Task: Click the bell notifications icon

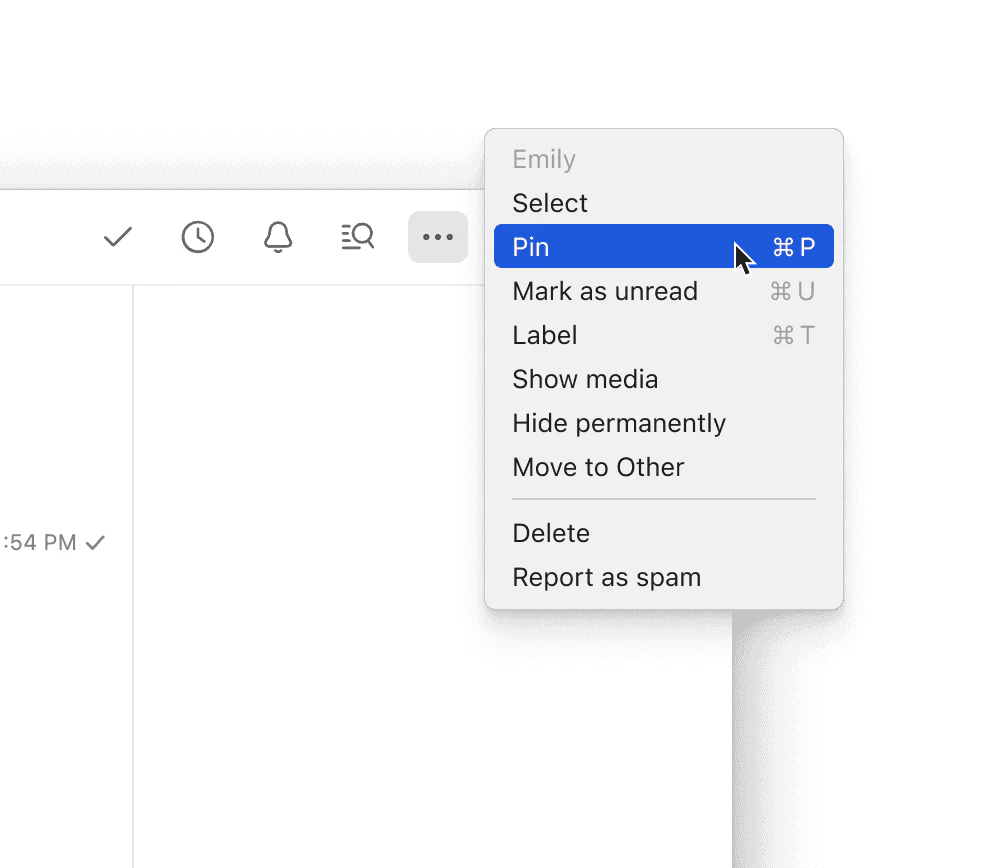Action: tap(278, 237)
